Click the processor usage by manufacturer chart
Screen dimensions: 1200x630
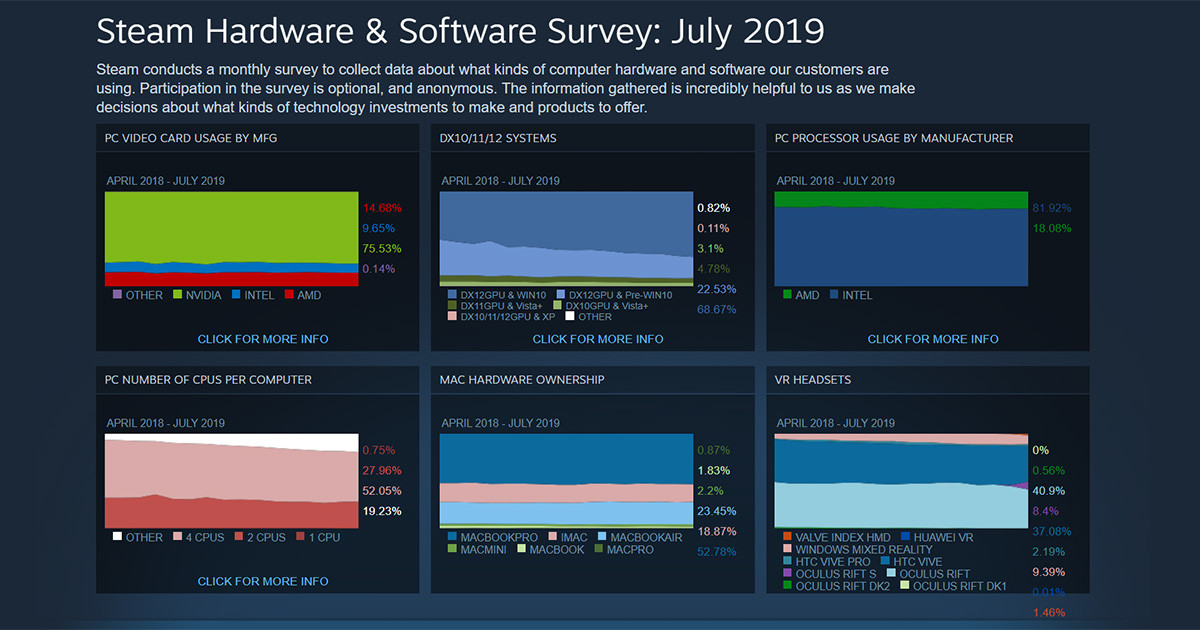click(x=901, y=239)
